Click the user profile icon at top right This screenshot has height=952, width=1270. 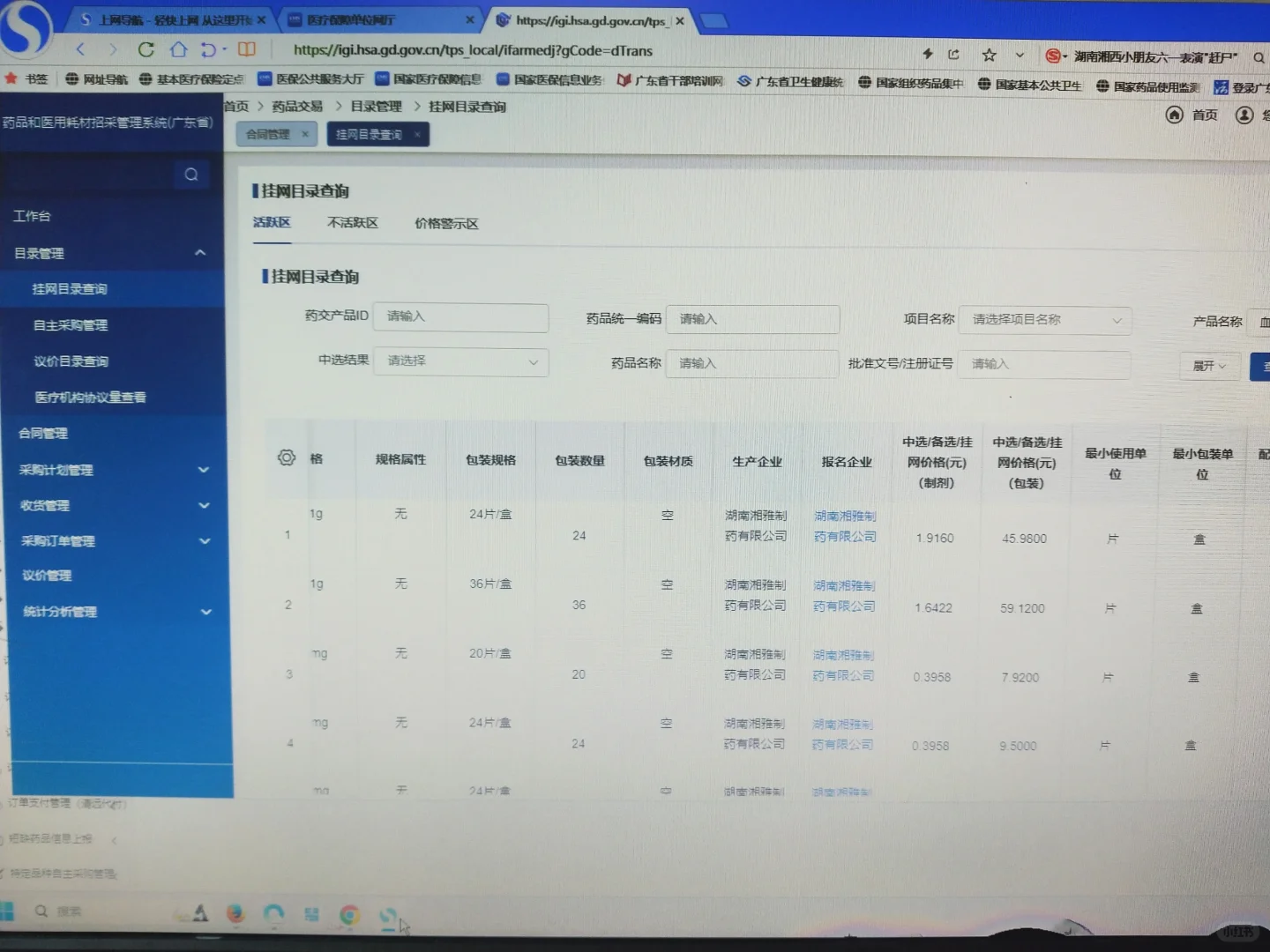point(1244,114)
